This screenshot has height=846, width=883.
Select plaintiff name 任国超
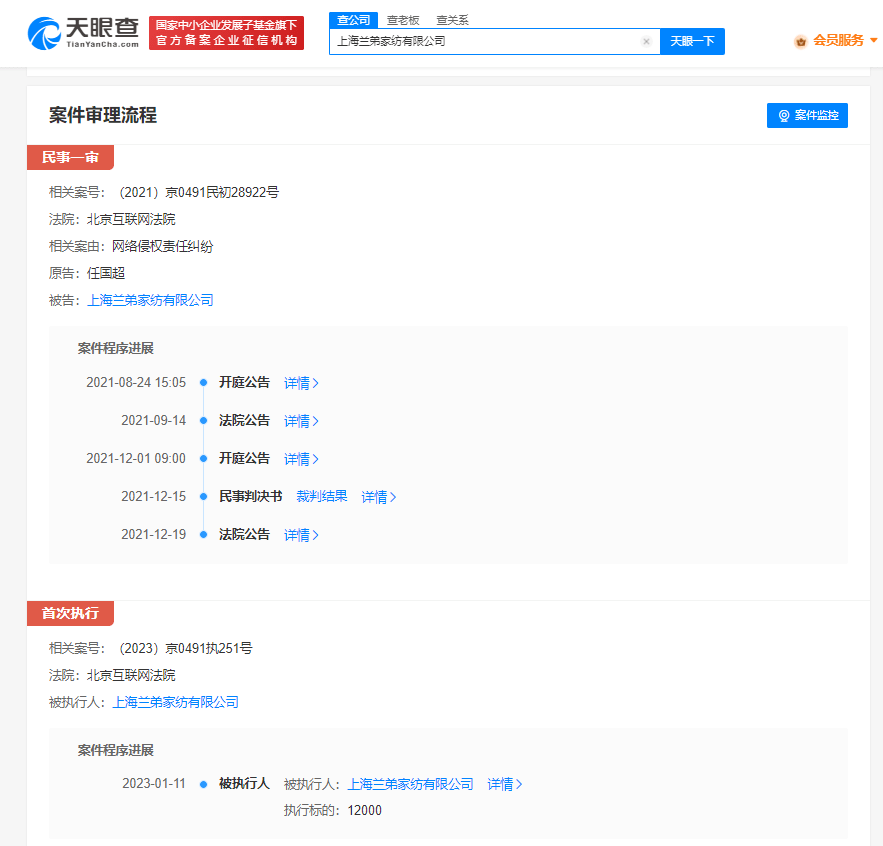click(106, 273)
